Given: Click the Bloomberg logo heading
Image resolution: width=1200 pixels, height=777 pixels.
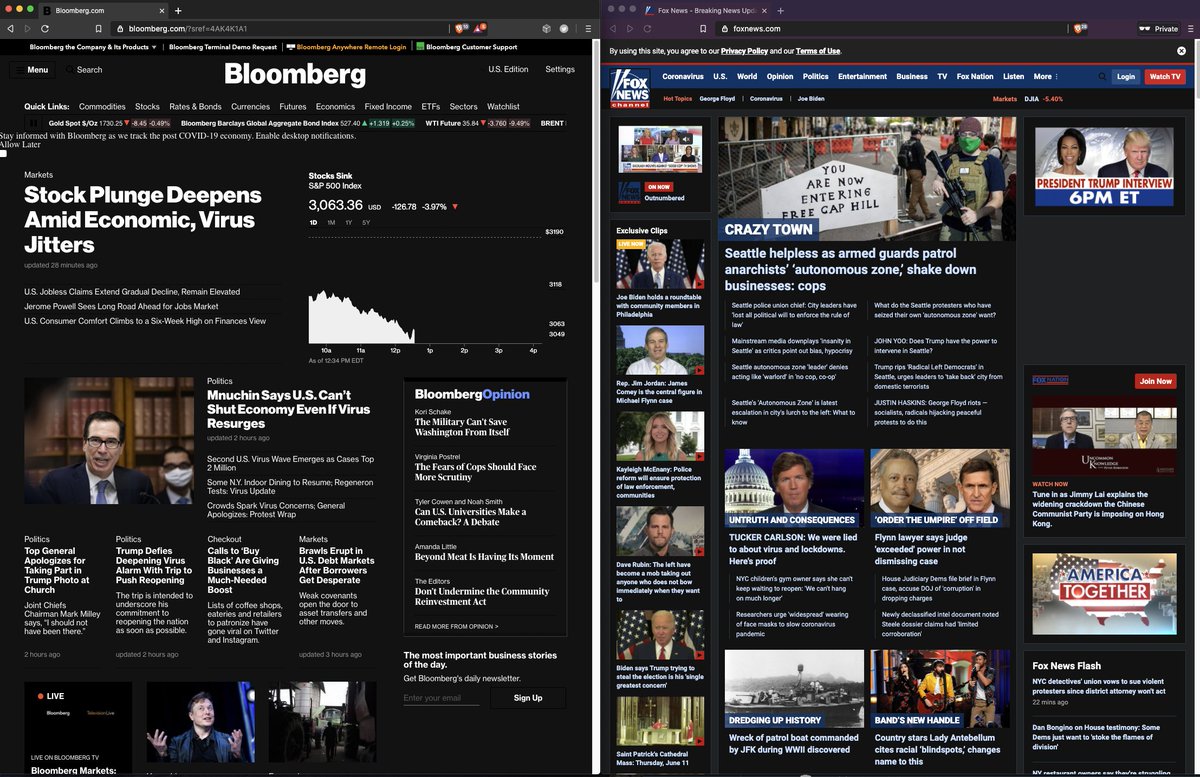Looking at the screenshot, I should pyautogui.click(x=295, y=74).
